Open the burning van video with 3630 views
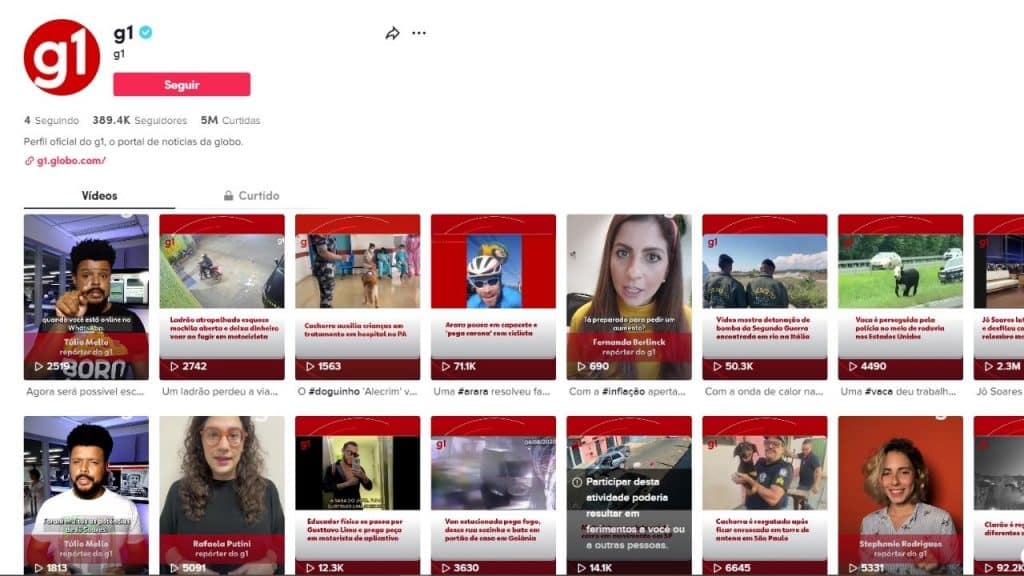This screenshot has height=576, width=1024. (x=493, y=495)
